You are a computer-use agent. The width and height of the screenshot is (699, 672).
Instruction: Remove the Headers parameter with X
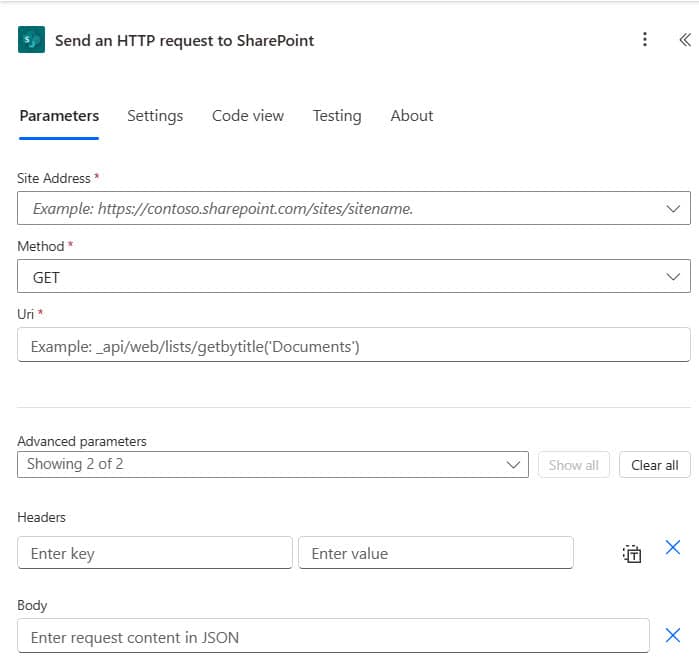point(673,547)
